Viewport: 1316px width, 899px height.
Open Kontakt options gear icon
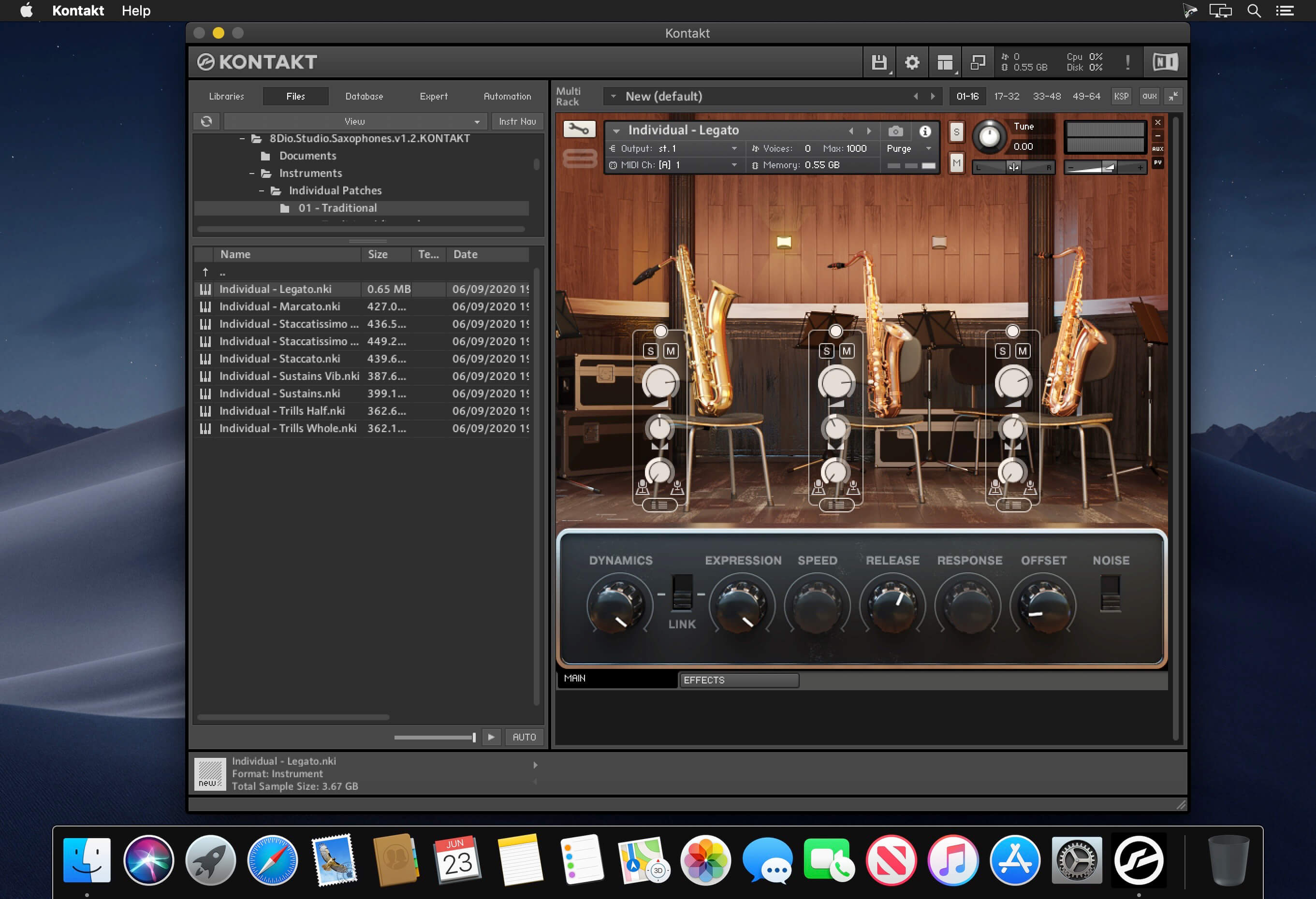point(912,62)
